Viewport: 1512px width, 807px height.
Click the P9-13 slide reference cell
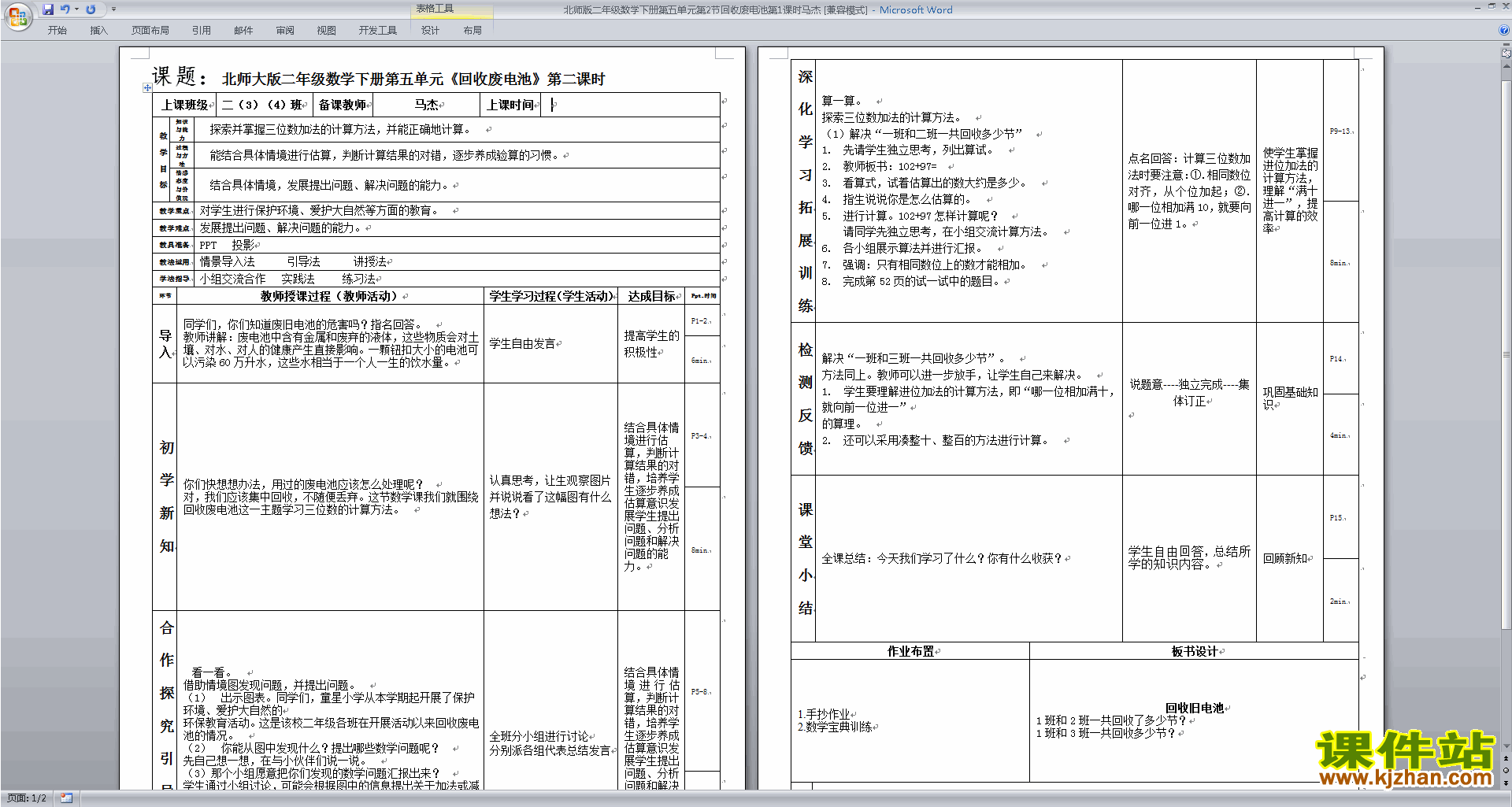(1341, 131)
